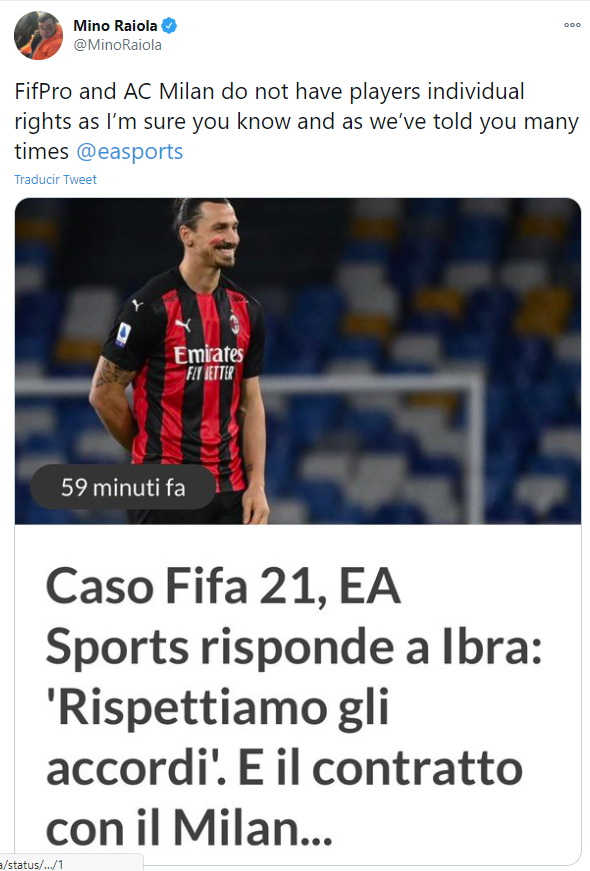Open Mino Raiola's profile avatar
Image resolution: width=590 pixels, height=871 pixels.
(38, 34)
